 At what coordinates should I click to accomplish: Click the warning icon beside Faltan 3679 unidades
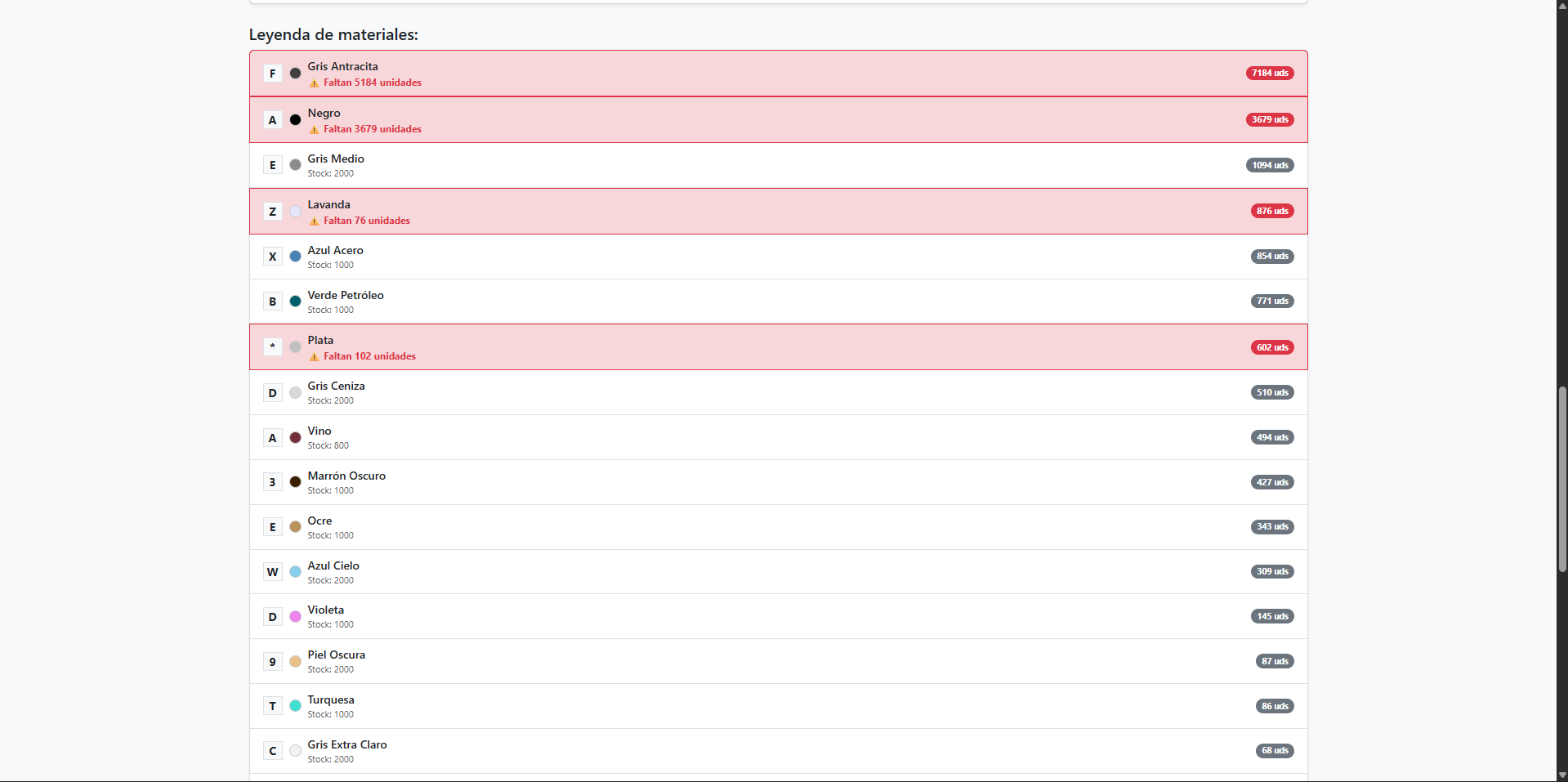pos(314,130)
